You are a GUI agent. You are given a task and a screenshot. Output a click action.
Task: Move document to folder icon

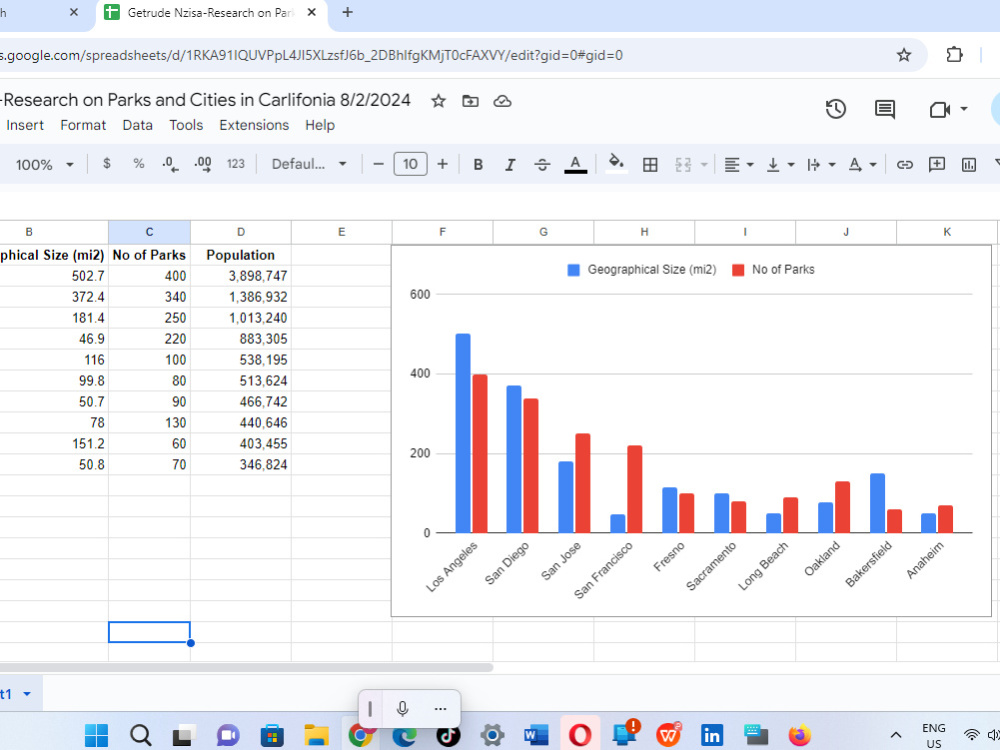click(470, 101)
